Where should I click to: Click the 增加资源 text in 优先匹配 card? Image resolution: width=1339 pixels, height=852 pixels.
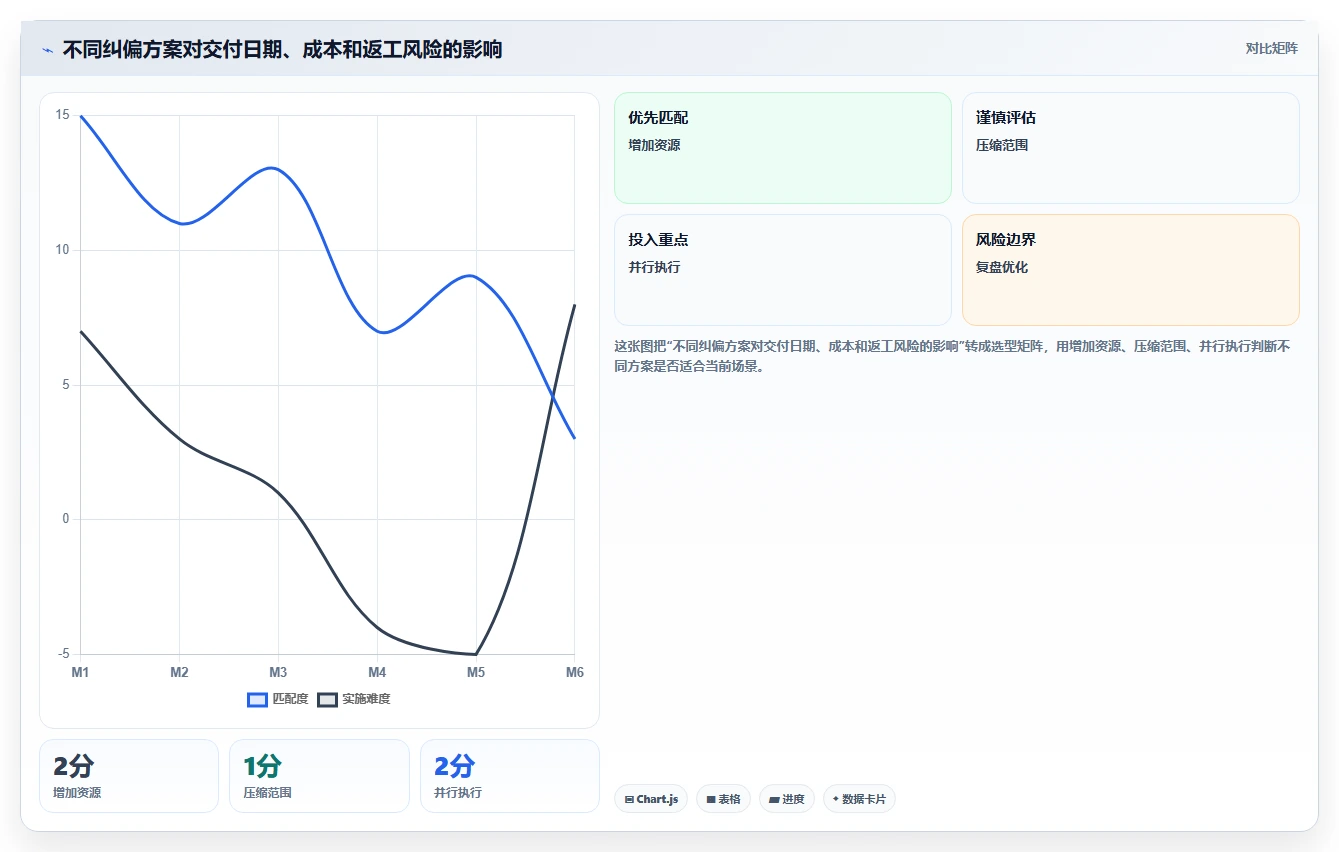(654, 145)
